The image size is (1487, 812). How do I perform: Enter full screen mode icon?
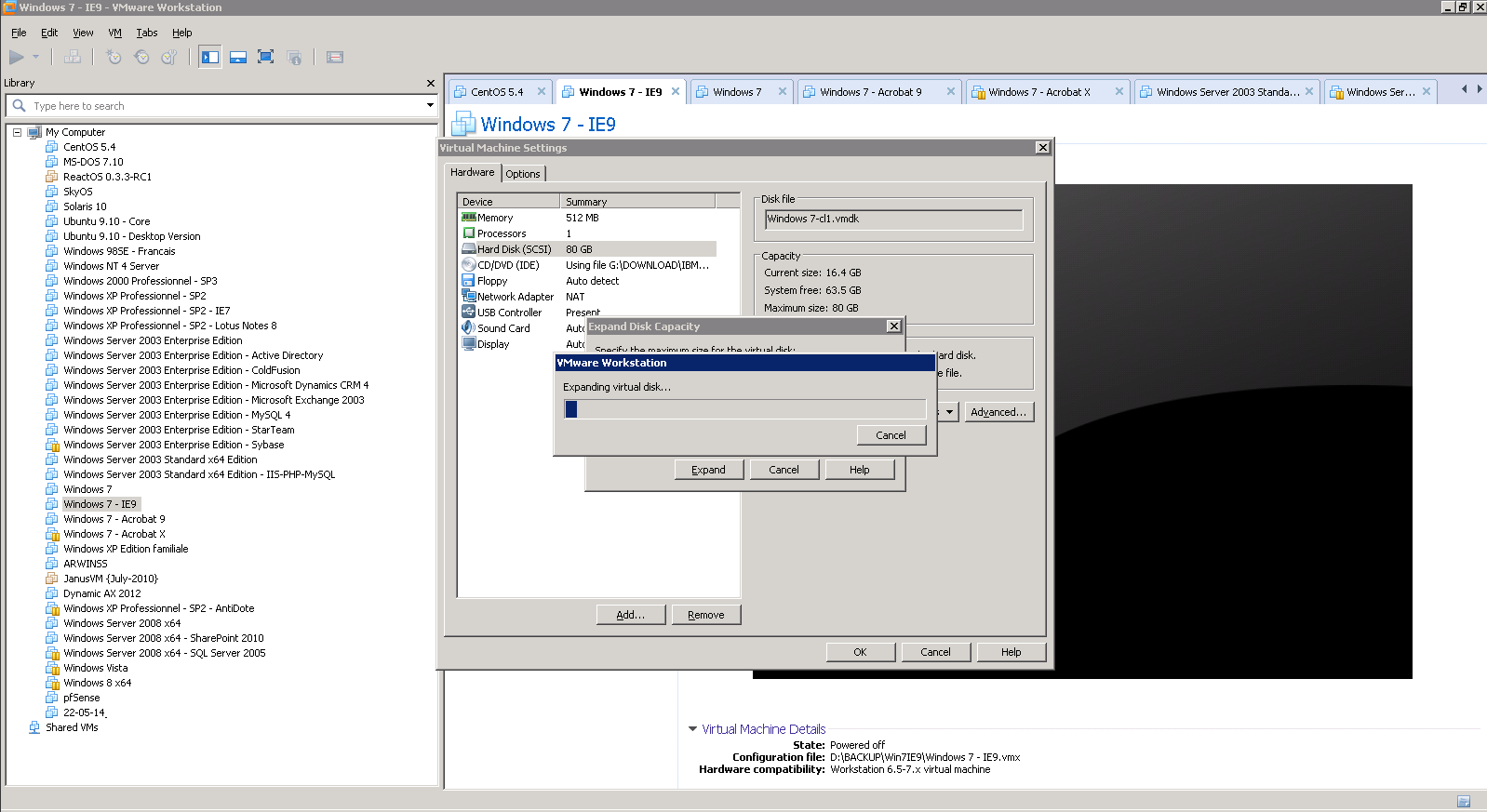265,58
